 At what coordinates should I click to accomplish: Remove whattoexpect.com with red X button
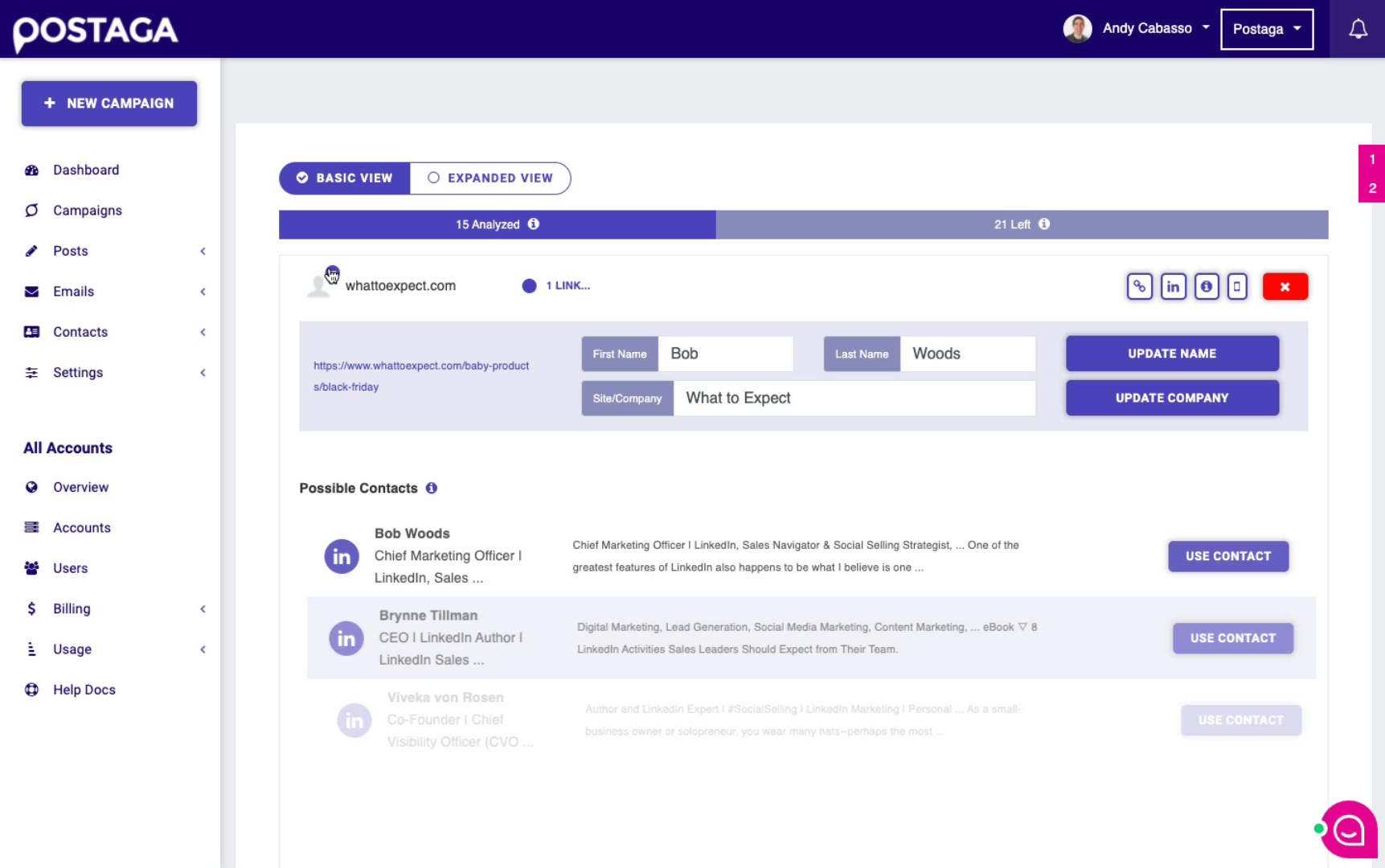coord(1285,286)
